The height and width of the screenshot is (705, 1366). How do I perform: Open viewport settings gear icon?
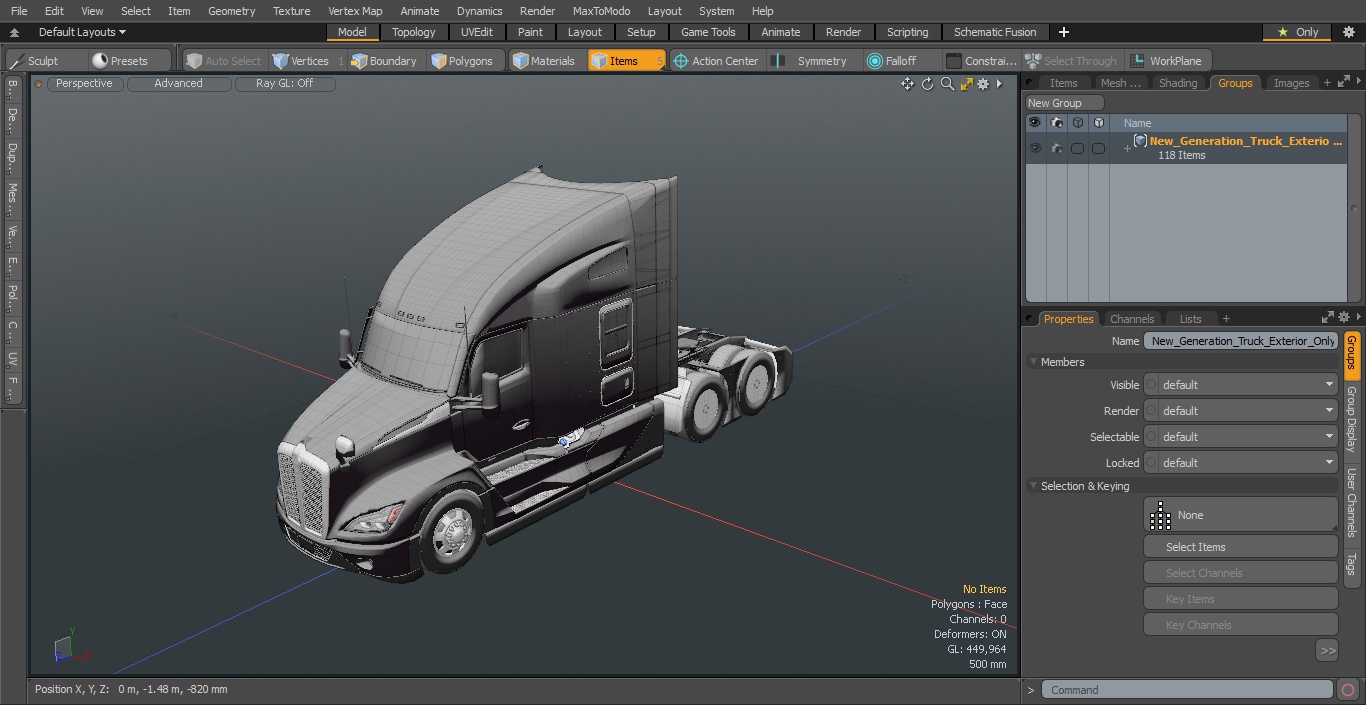pos(984,84)
